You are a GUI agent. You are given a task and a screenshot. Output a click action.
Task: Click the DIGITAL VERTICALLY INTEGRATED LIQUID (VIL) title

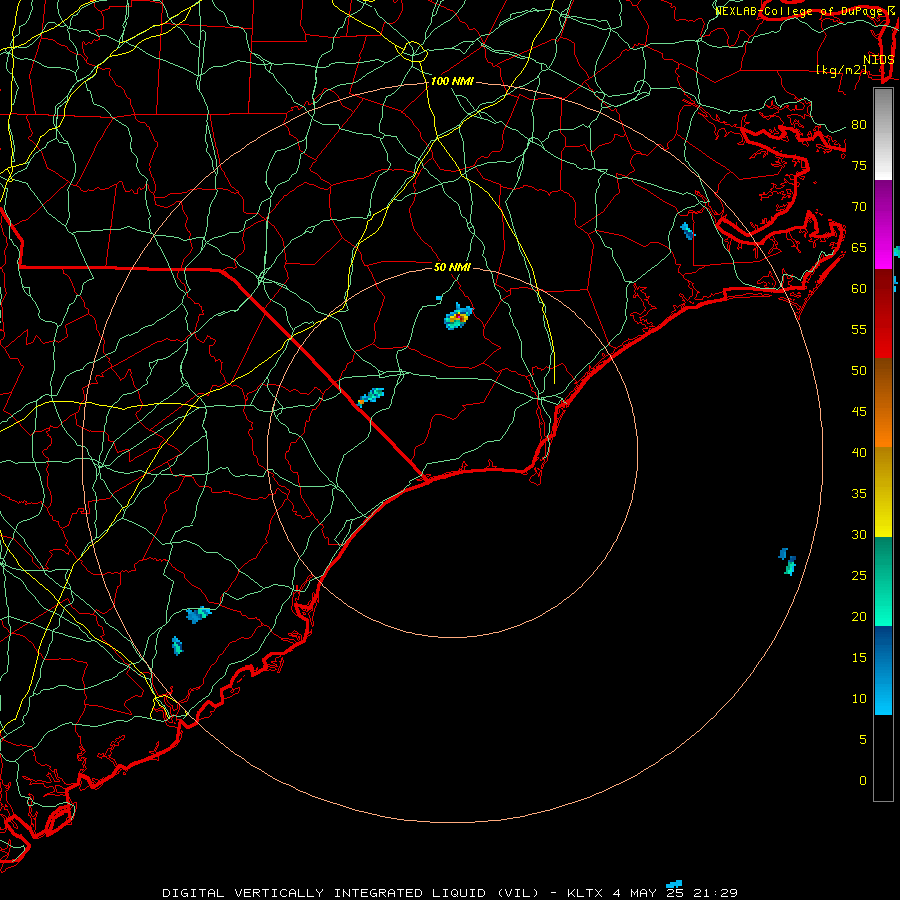(351, 893)
